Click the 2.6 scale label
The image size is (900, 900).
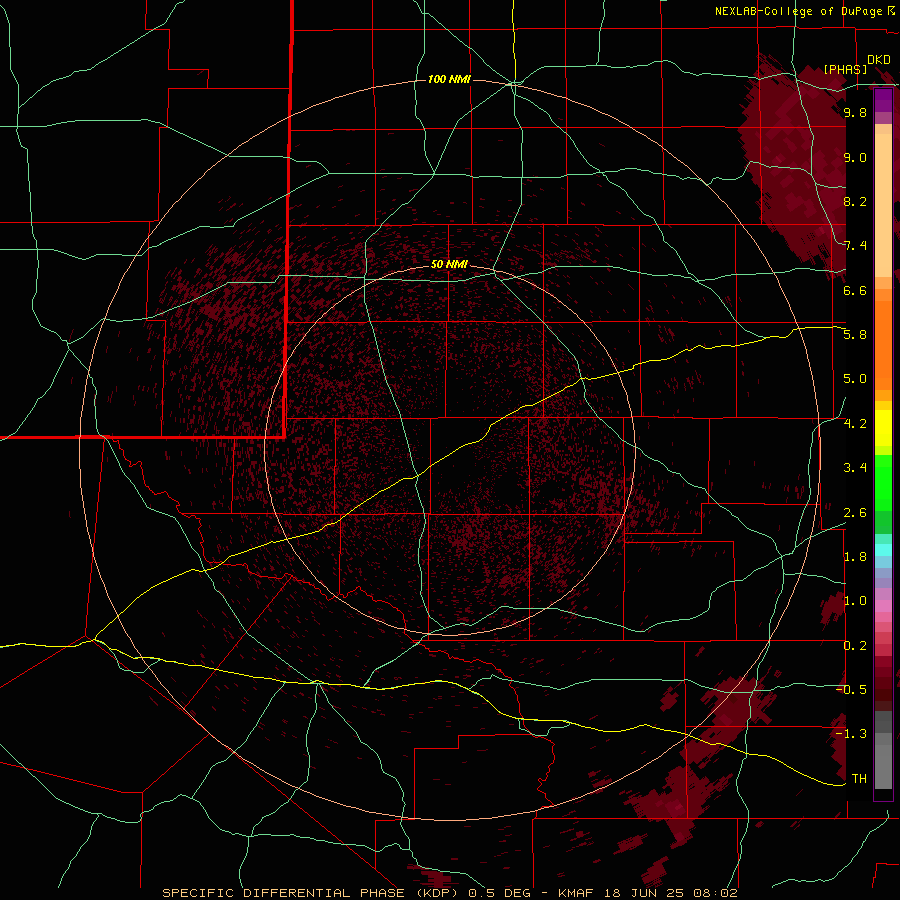(x=855, y=513)
